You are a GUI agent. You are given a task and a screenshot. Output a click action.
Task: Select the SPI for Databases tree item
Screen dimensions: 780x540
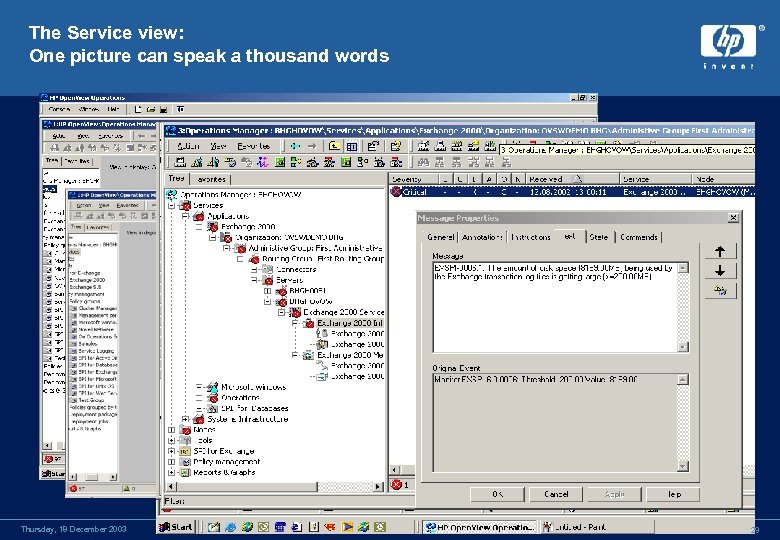pyautogui.click(x=255, y=408)
